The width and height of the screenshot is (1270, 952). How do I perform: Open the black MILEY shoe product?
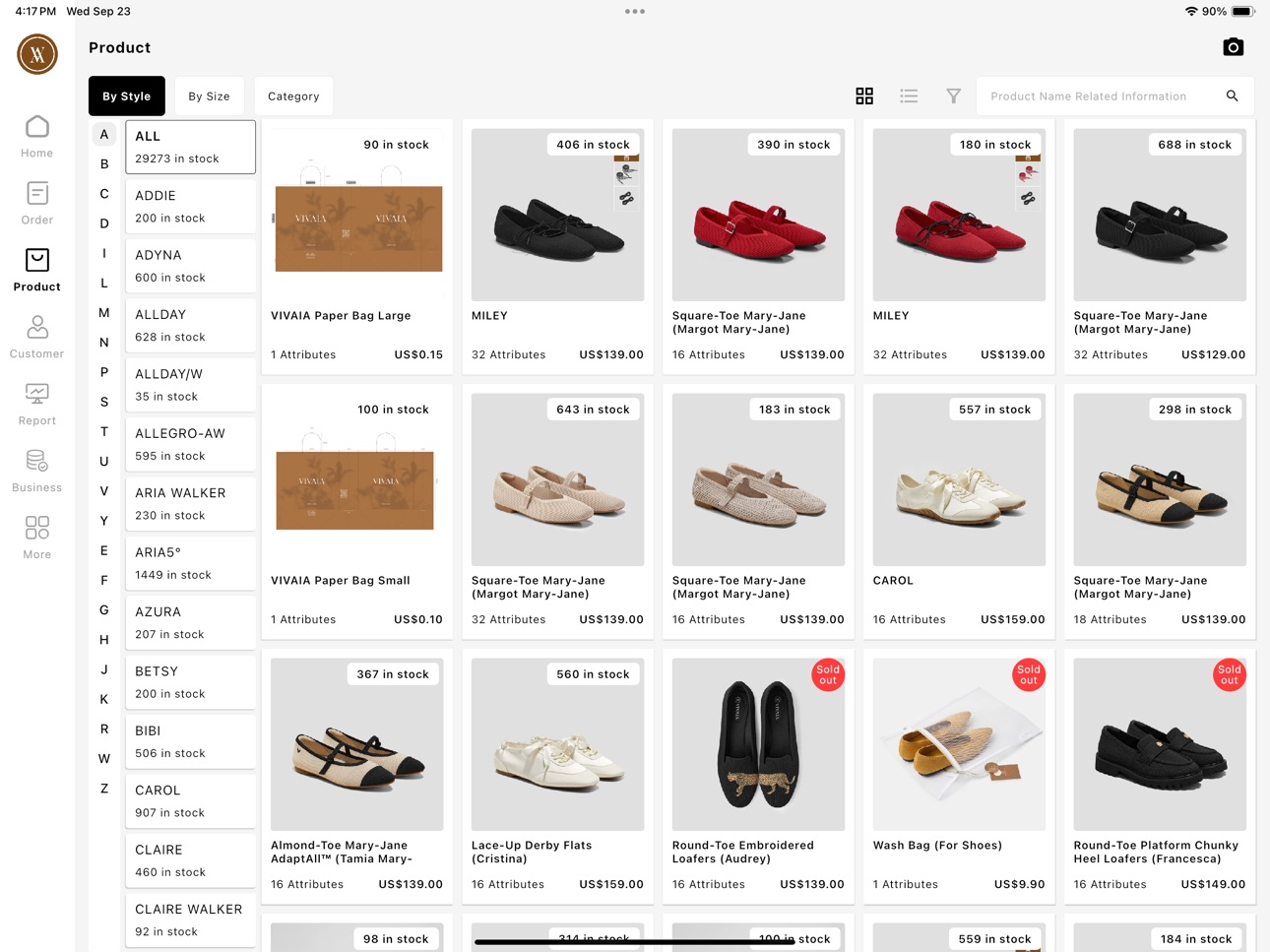(558, 247)
